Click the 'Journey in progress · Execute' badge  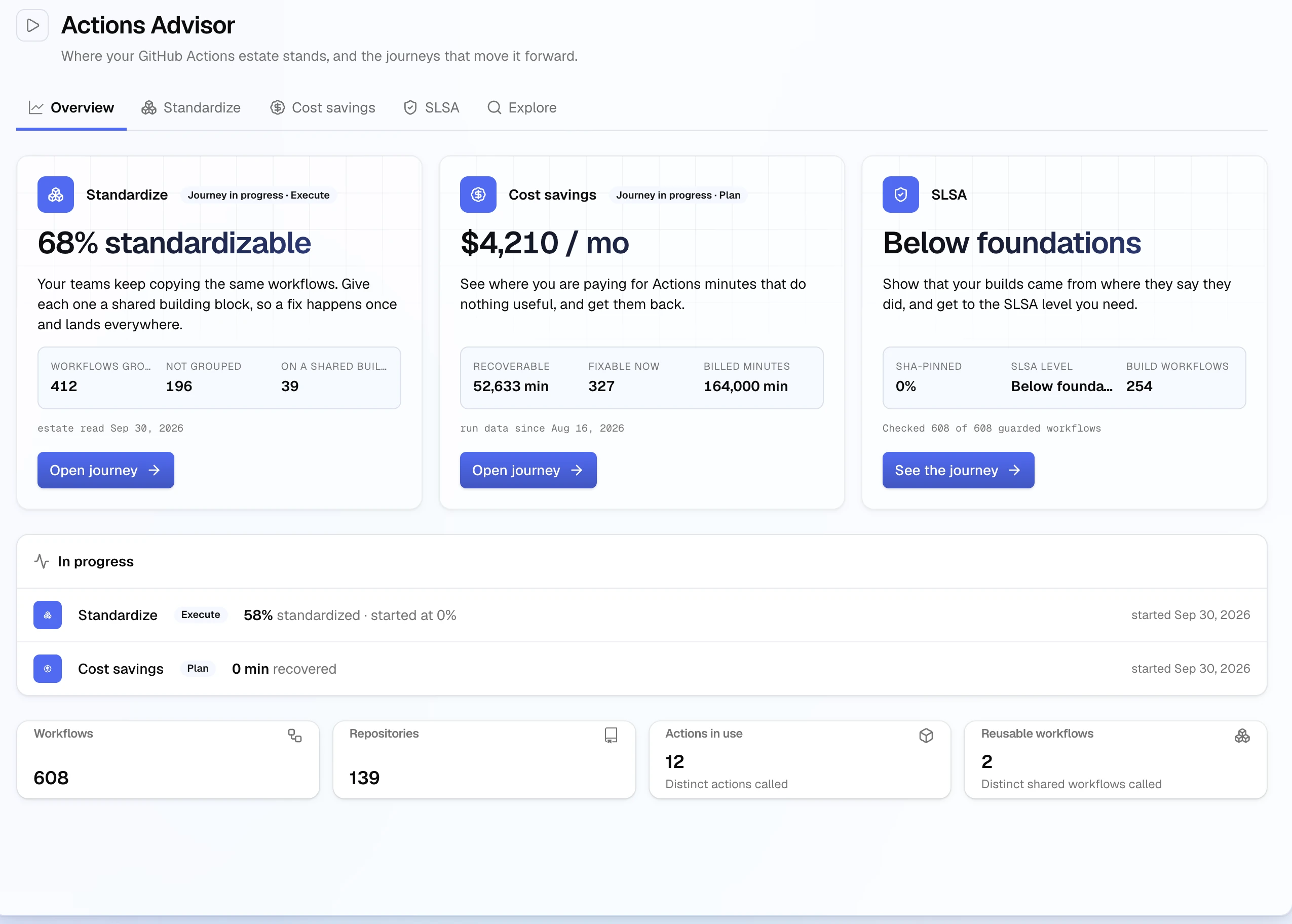(259, 195)
